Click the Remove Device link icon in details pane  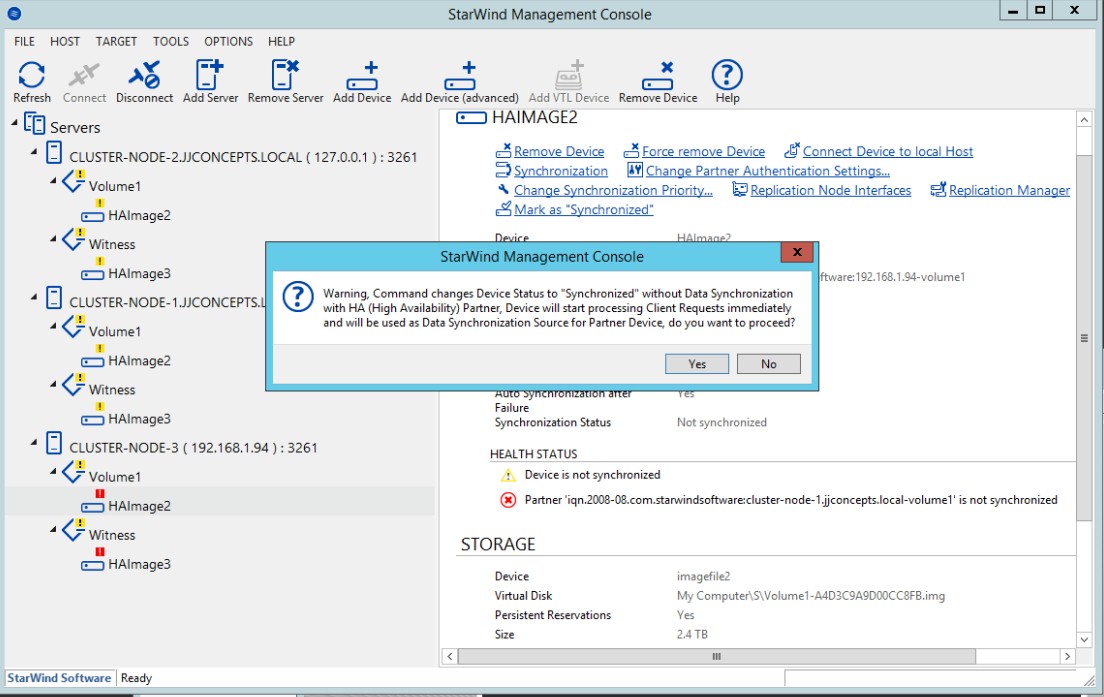point(503,150)
